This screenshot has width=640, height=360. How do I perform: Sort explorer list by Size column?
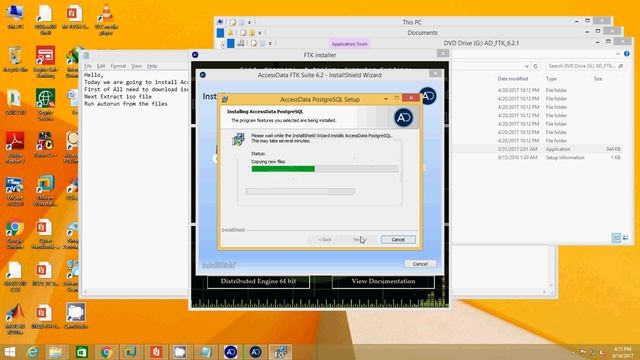point(598,79)
